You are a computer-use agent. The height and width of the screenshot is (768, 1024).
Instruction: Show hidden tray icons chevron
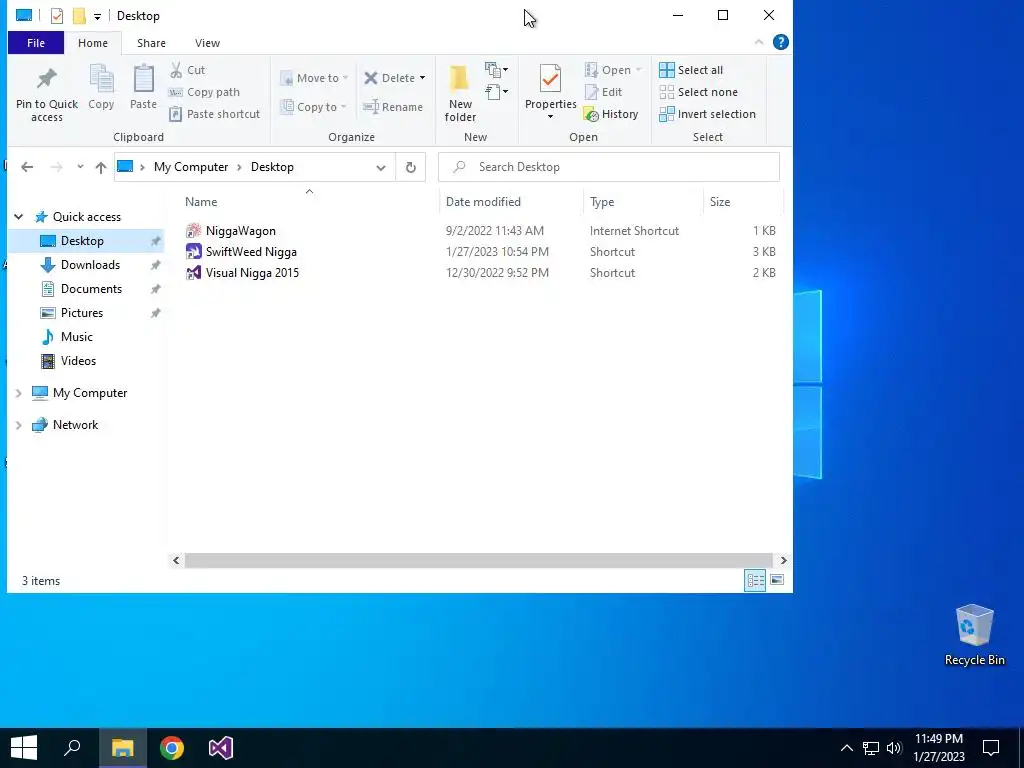[x=846, y=748]
